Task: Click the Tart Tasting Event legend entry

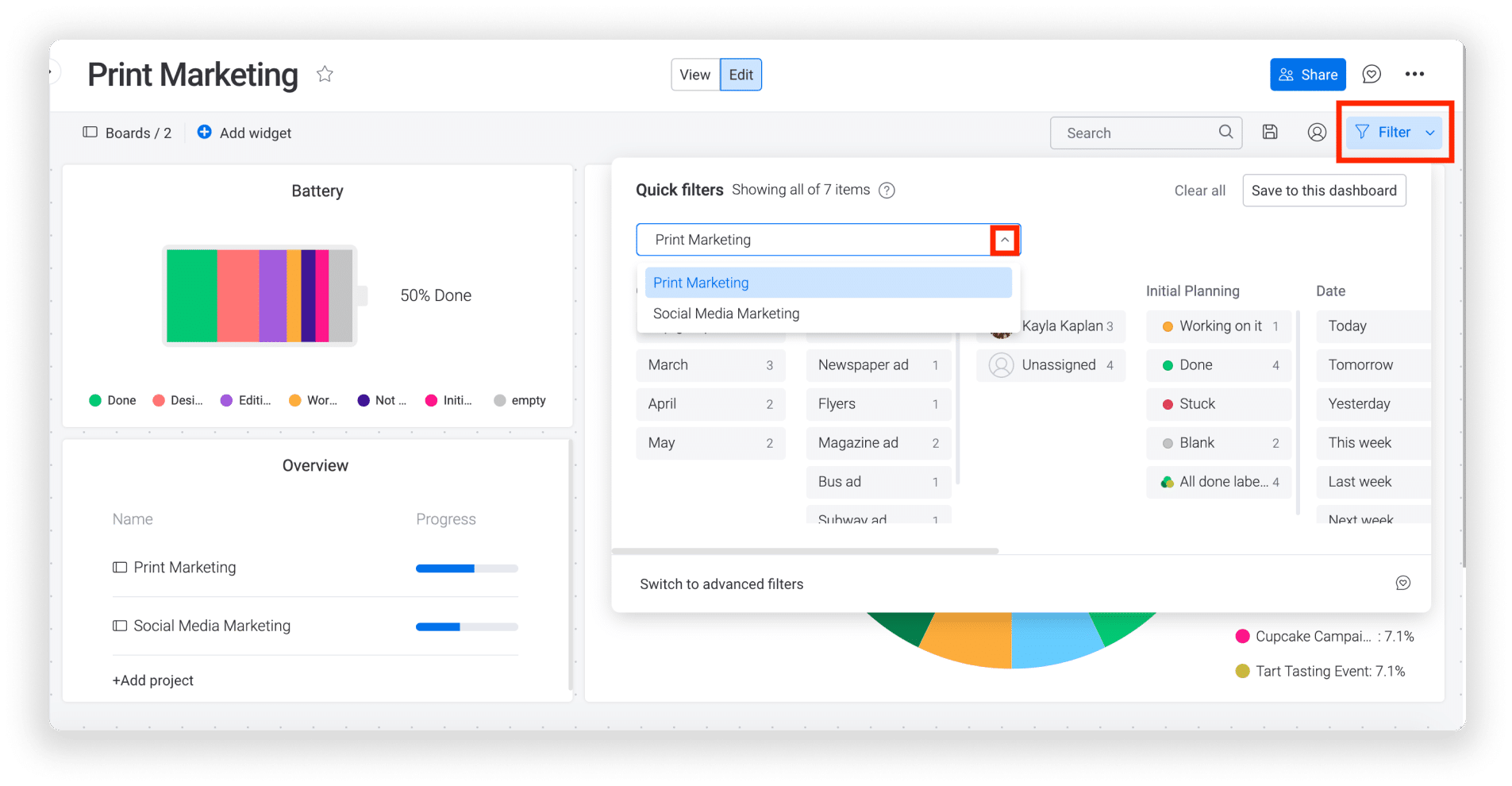Action: [x=1321, y=672]
